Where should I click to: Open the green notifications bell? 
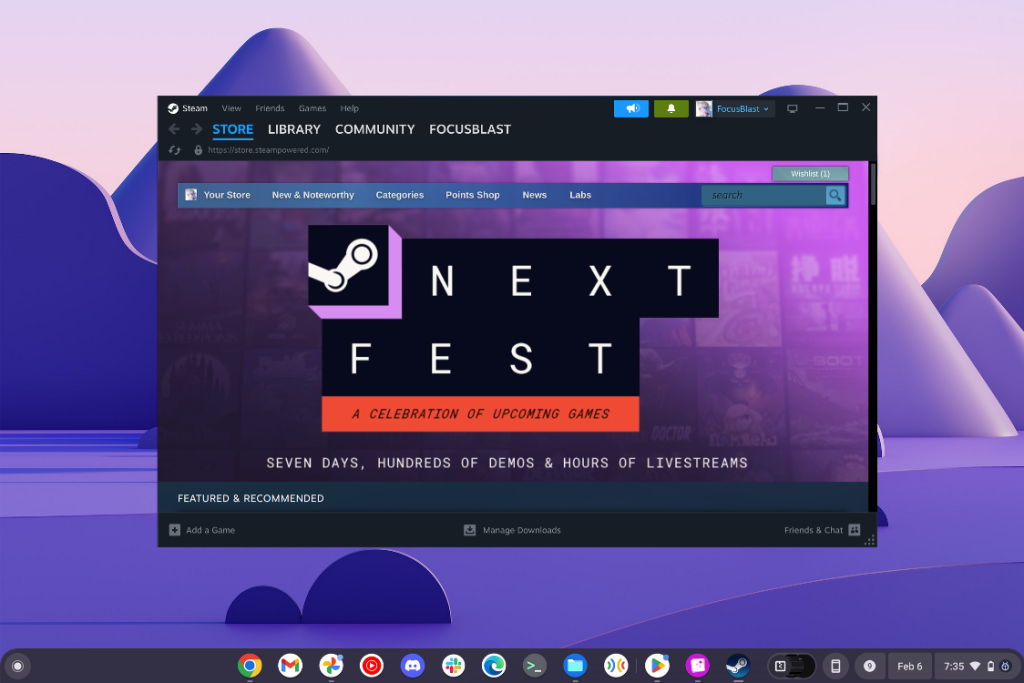pyautogui.click(x=671, y=109)
